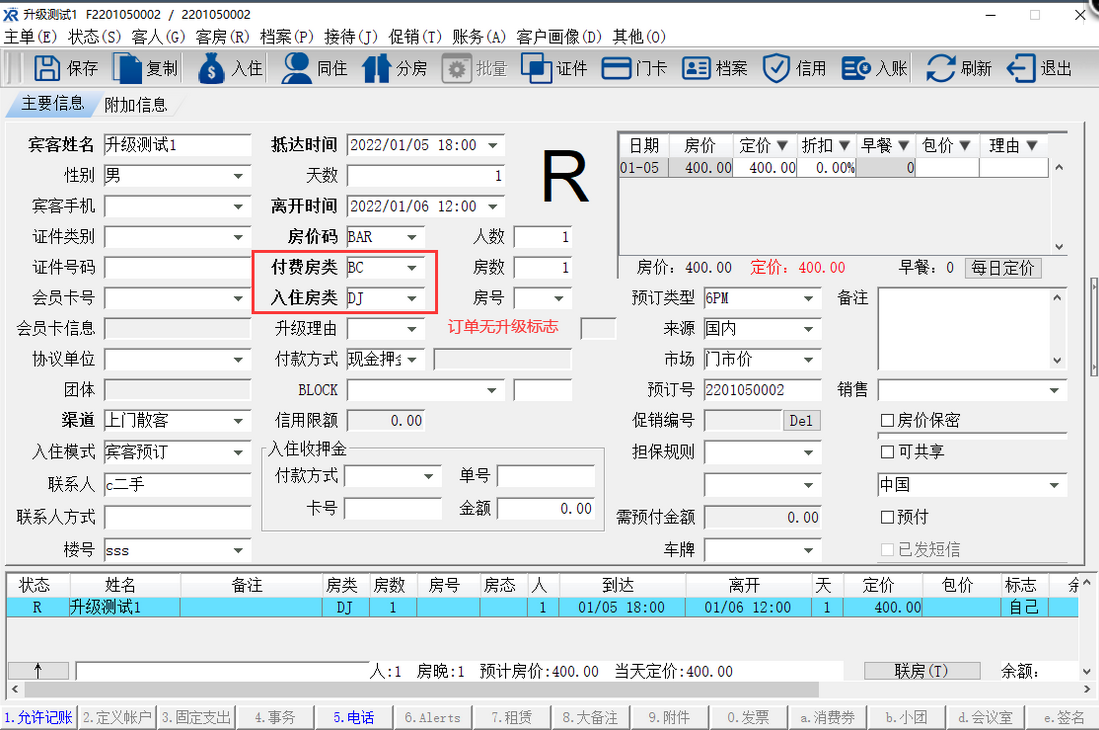Click the 备注 box scrollbar down arrow

tap(1057, 360)
